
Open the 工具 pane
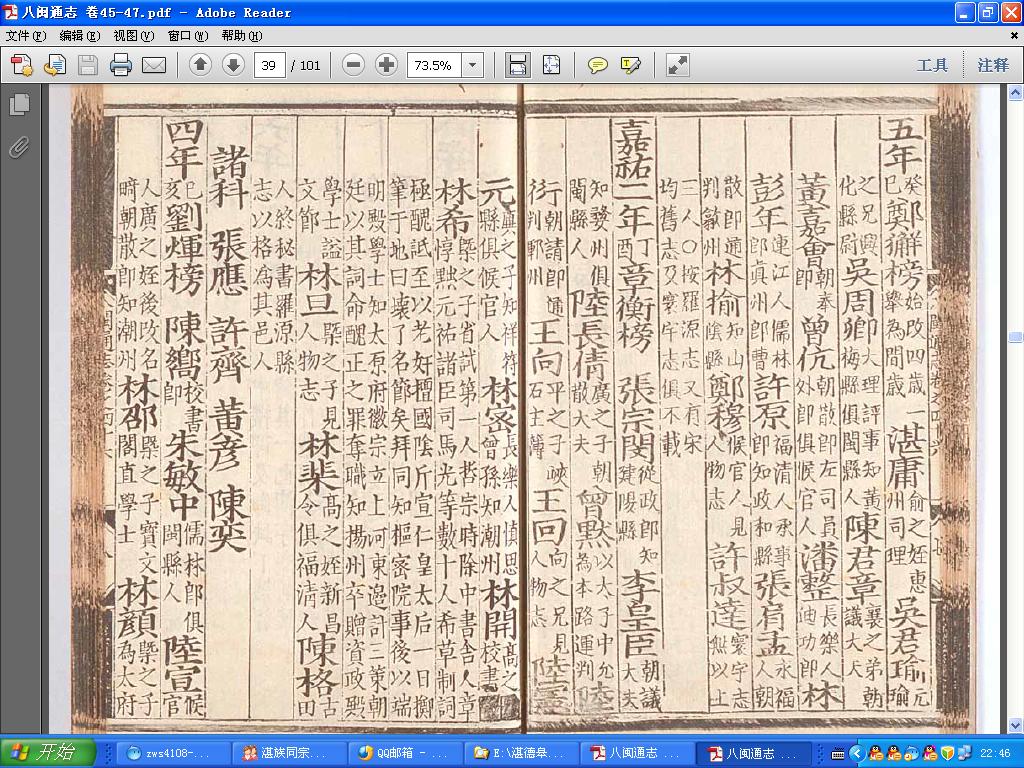coord(932,65)
